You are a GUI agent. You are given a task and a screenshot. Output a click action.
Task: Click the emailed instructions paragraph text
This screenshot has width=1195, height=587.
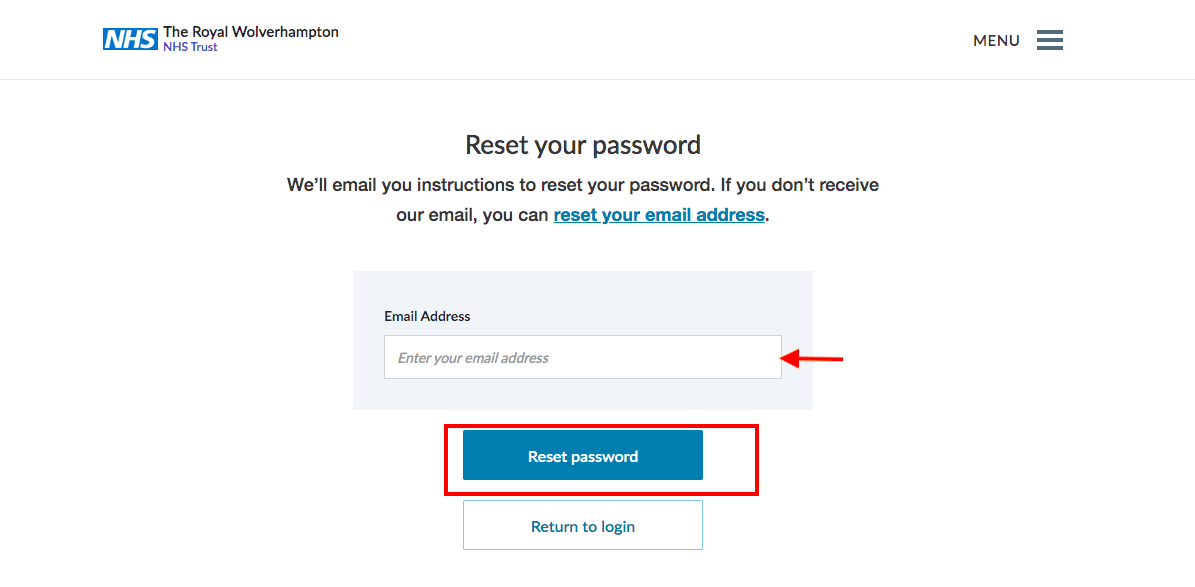(583, 200)
